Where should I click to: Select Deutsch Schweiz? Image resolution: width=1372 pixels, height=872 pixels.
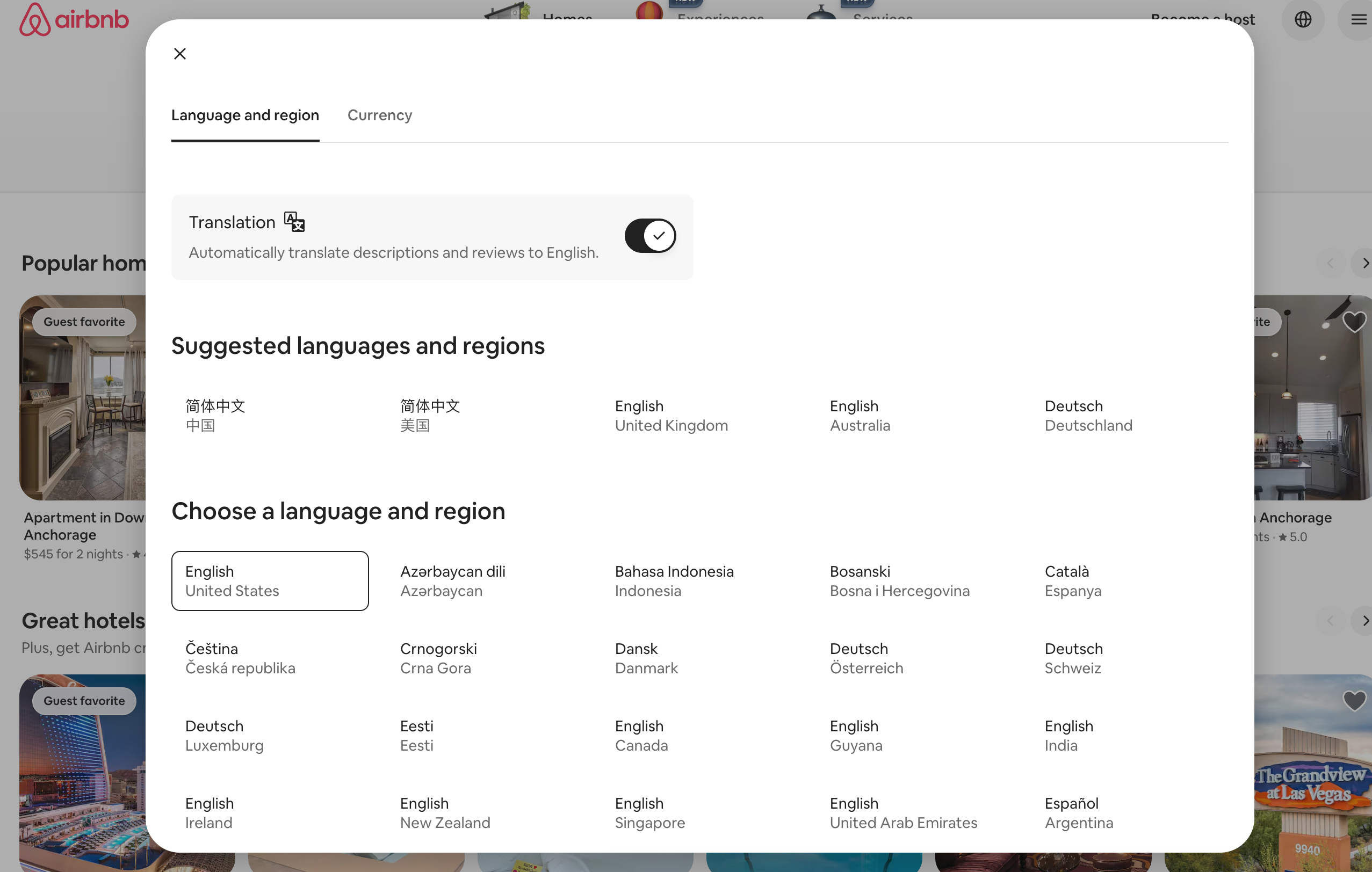point(1129,658)
